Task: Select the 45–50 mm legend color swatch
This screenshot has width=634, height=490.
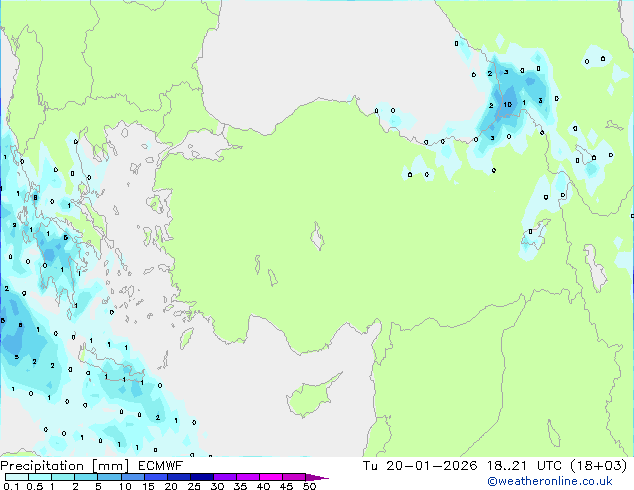Action: pos(294,477)
